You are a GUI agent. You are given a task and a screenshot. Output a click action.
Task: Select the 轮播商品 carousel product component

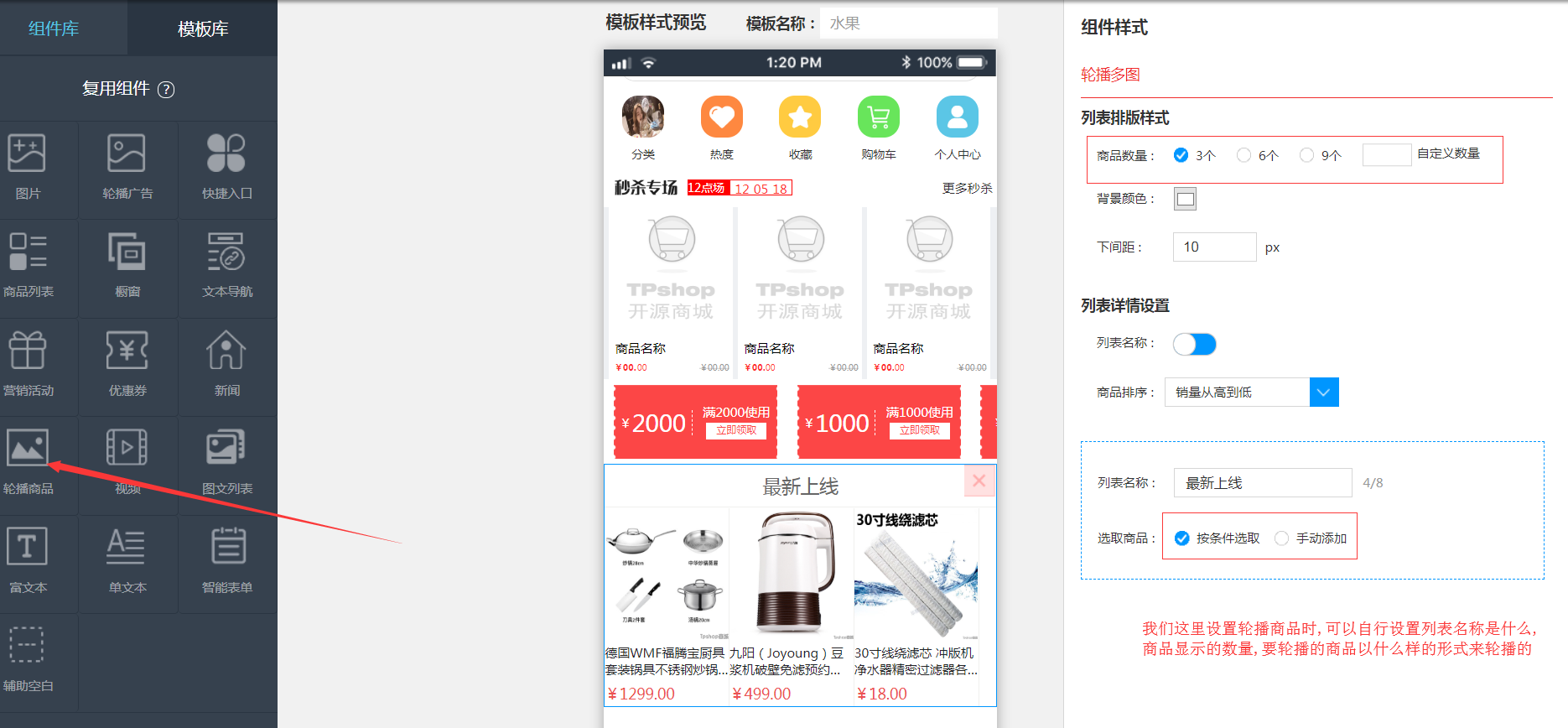(x=29, y=460)
